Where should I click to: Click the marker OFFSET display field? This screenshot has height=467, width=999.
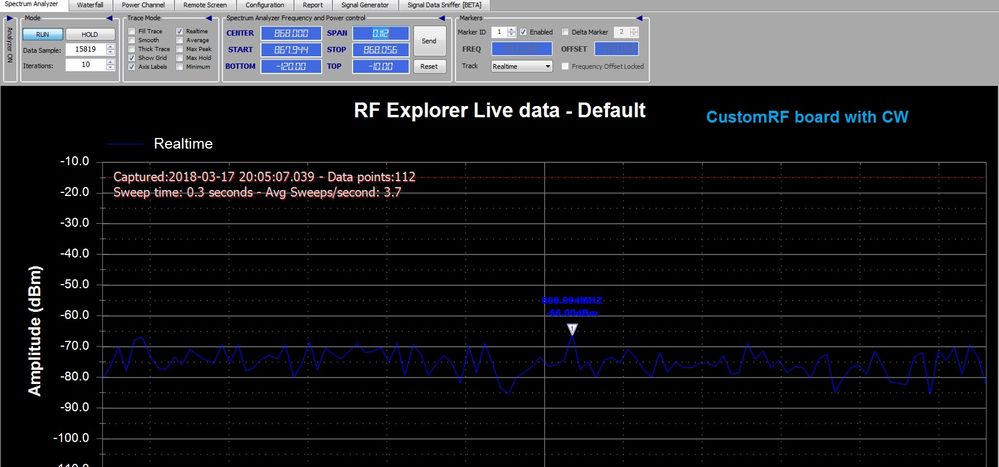coord(616,49)
